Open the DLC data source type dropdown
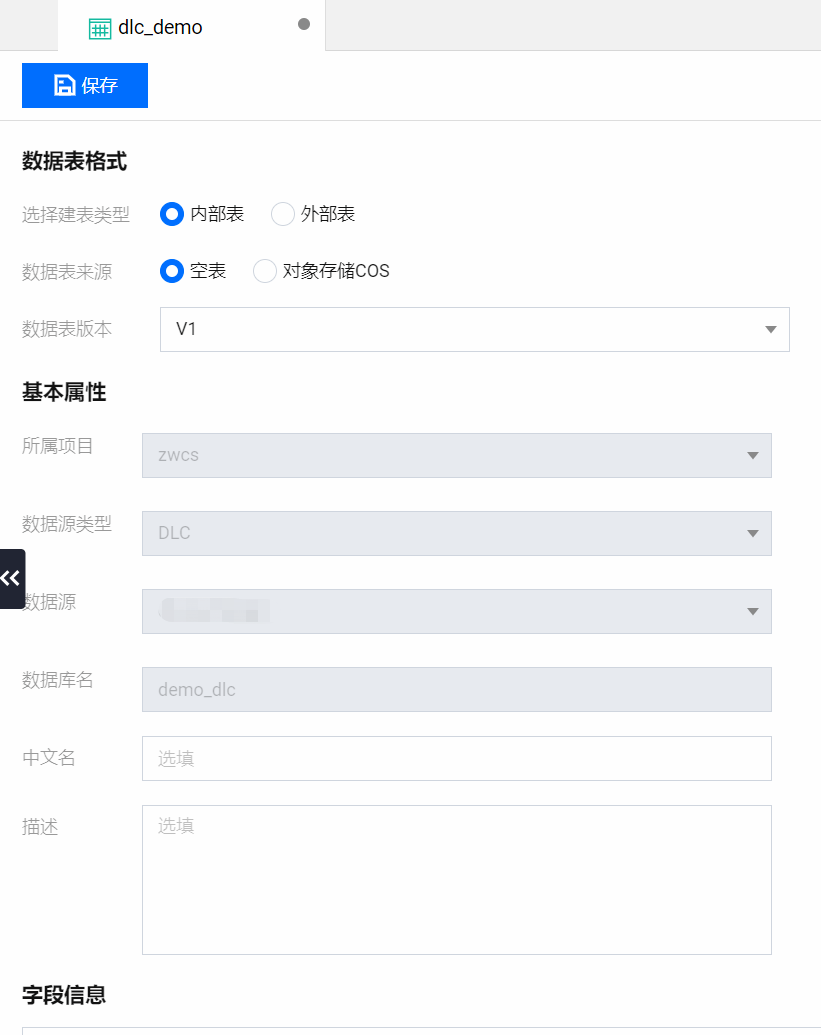This screenshot has width=821, height=1035. click(440, 533)
